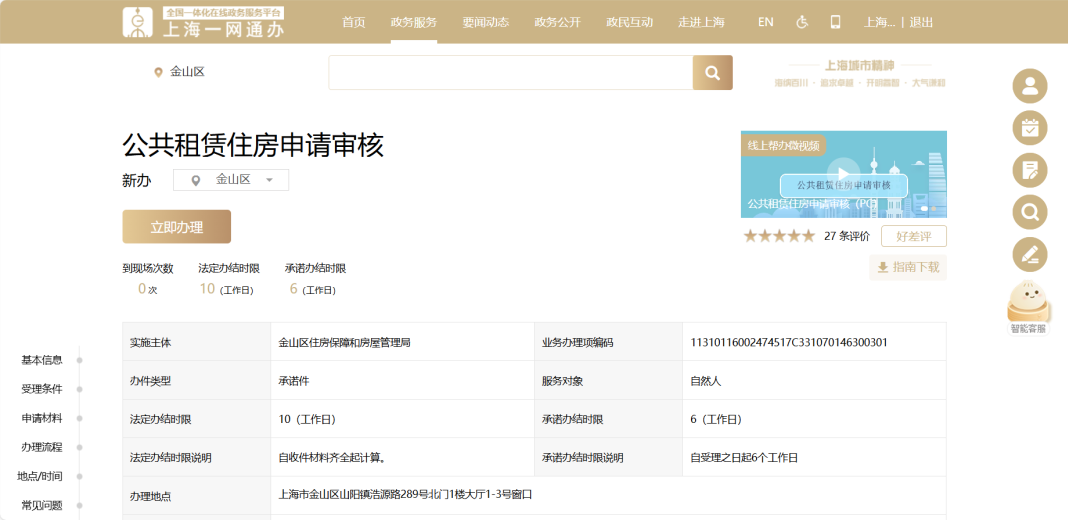This screenshot has height=520, width=1068.
Task: Click the 指南下载 download button
Action: pyautogui.click(x=907, y=268)
